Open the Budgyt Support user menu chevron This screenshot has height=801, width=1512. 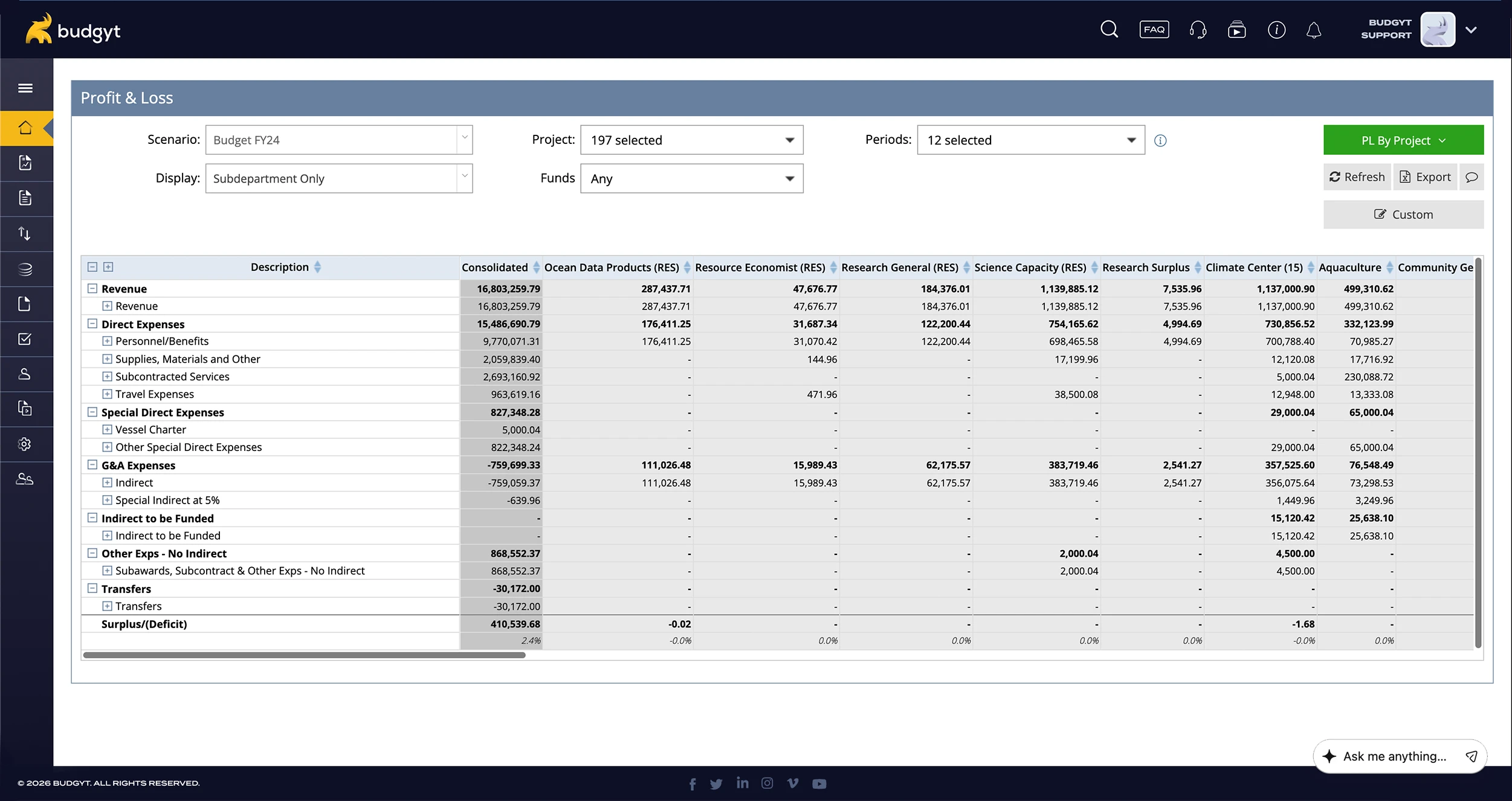pyautogui.click(x=1471, y=30)
